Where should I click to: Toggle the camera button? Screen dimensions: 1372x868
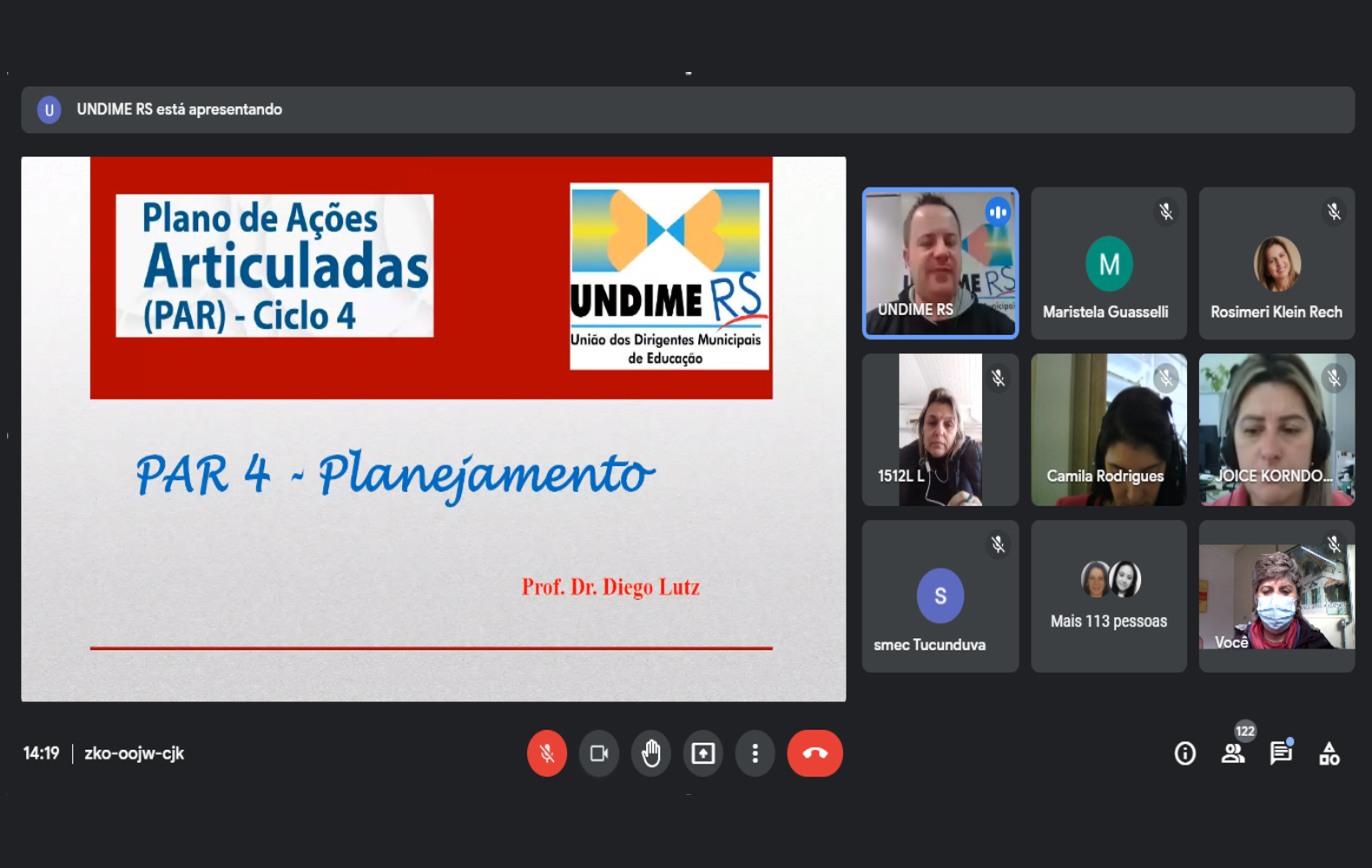point(599,753)
